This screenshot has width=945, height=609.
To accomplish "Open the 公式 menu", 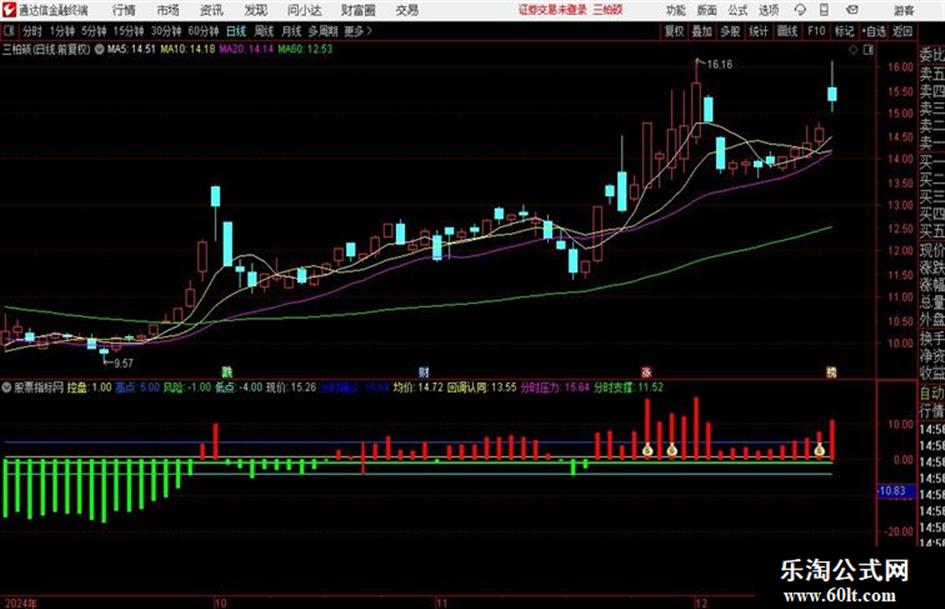I will [738, 10].
